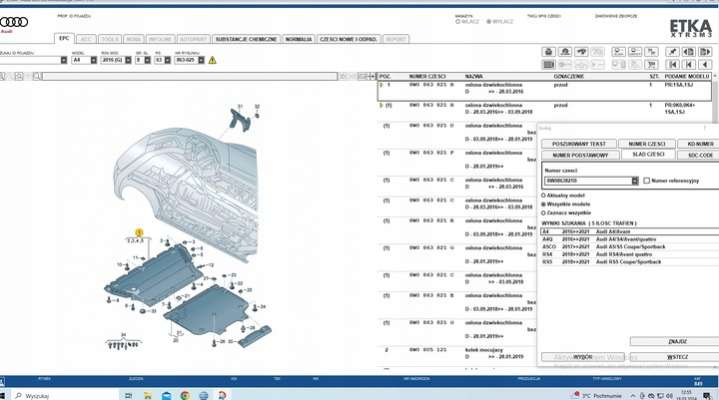
Task: Open the model year dropdown showing 2016
Action: (128, 60)
